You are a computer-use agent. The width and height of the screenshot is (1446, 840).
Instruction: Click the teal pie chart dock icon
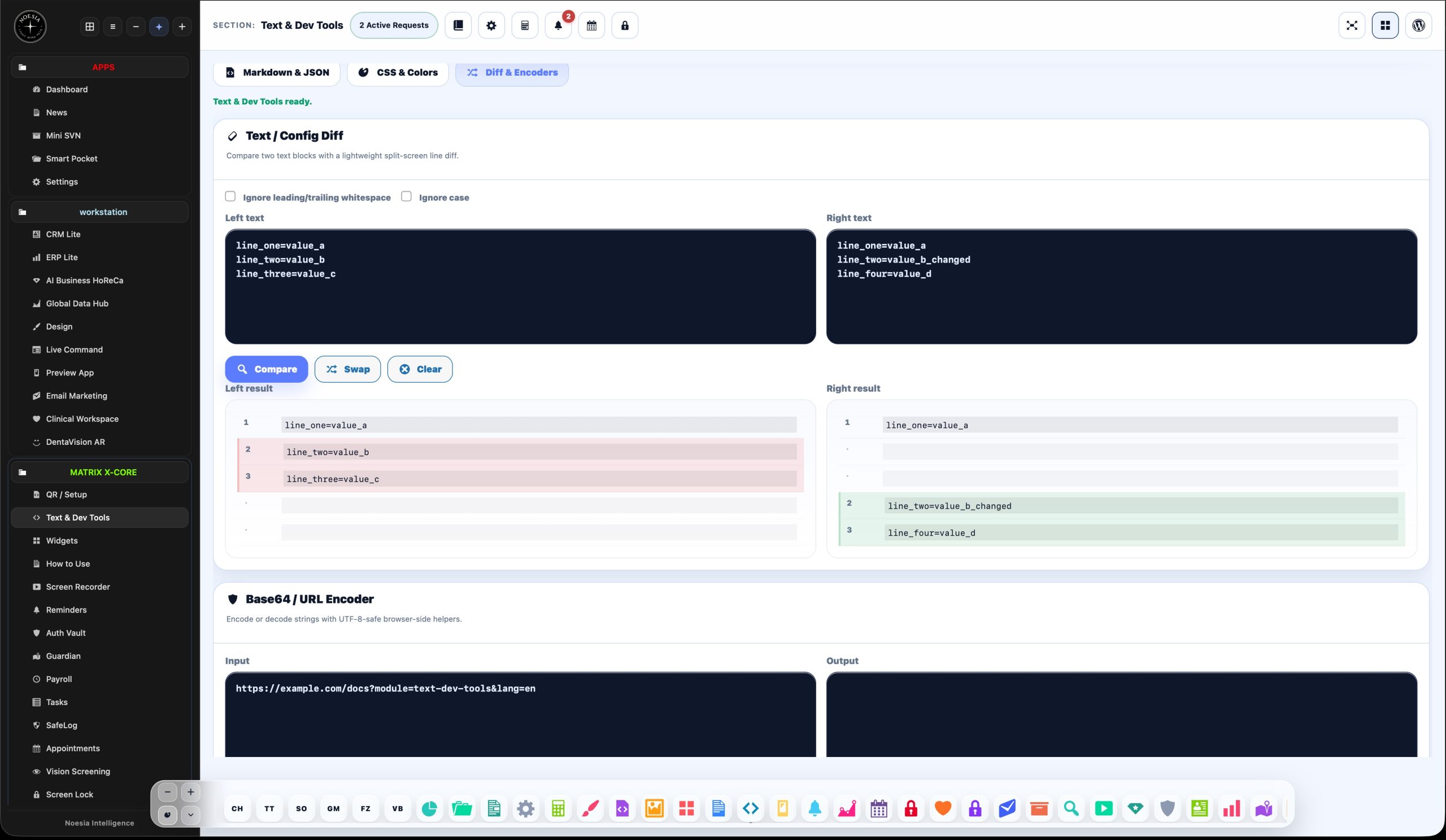pos(429,808)
